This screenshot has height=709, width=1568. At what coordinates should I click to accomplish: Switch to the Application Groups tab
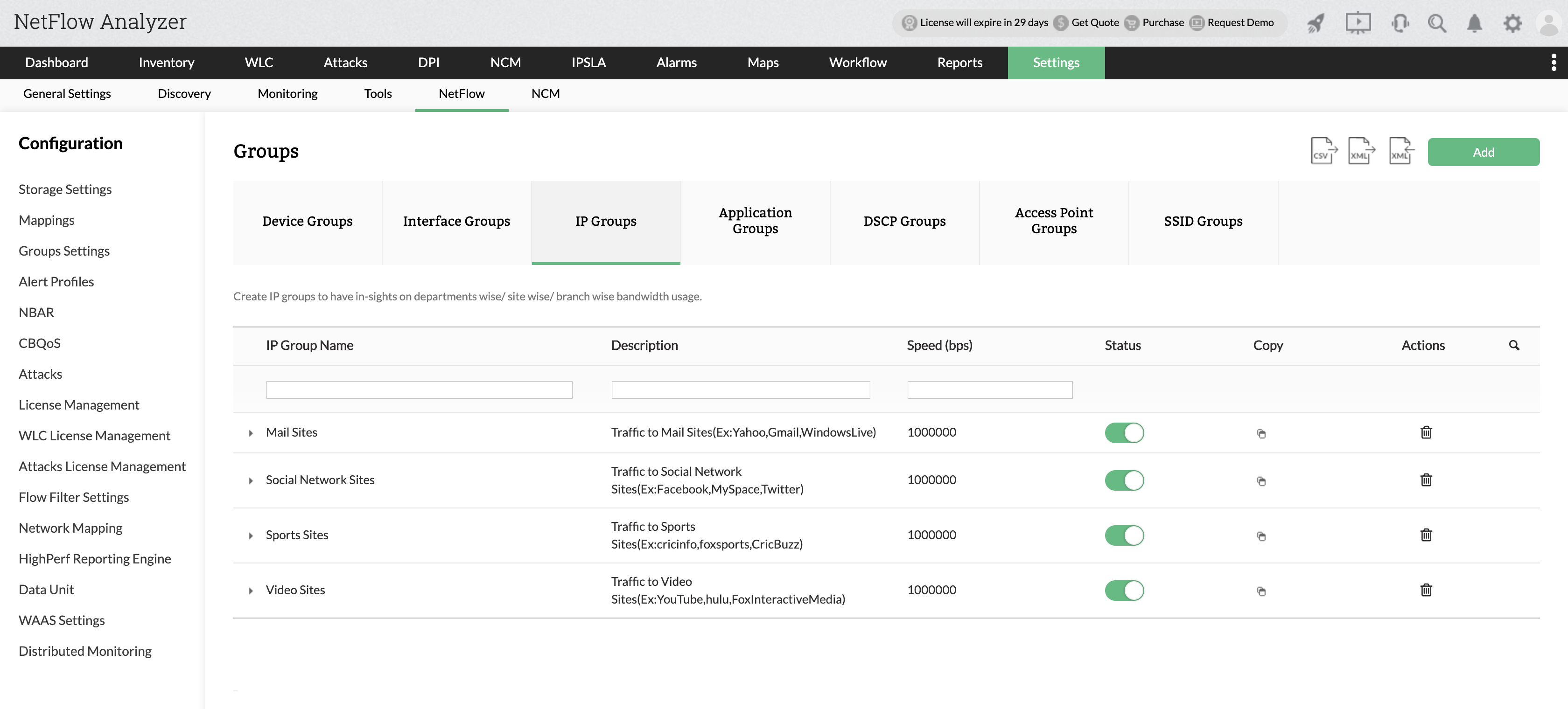(x=755, y=221)
